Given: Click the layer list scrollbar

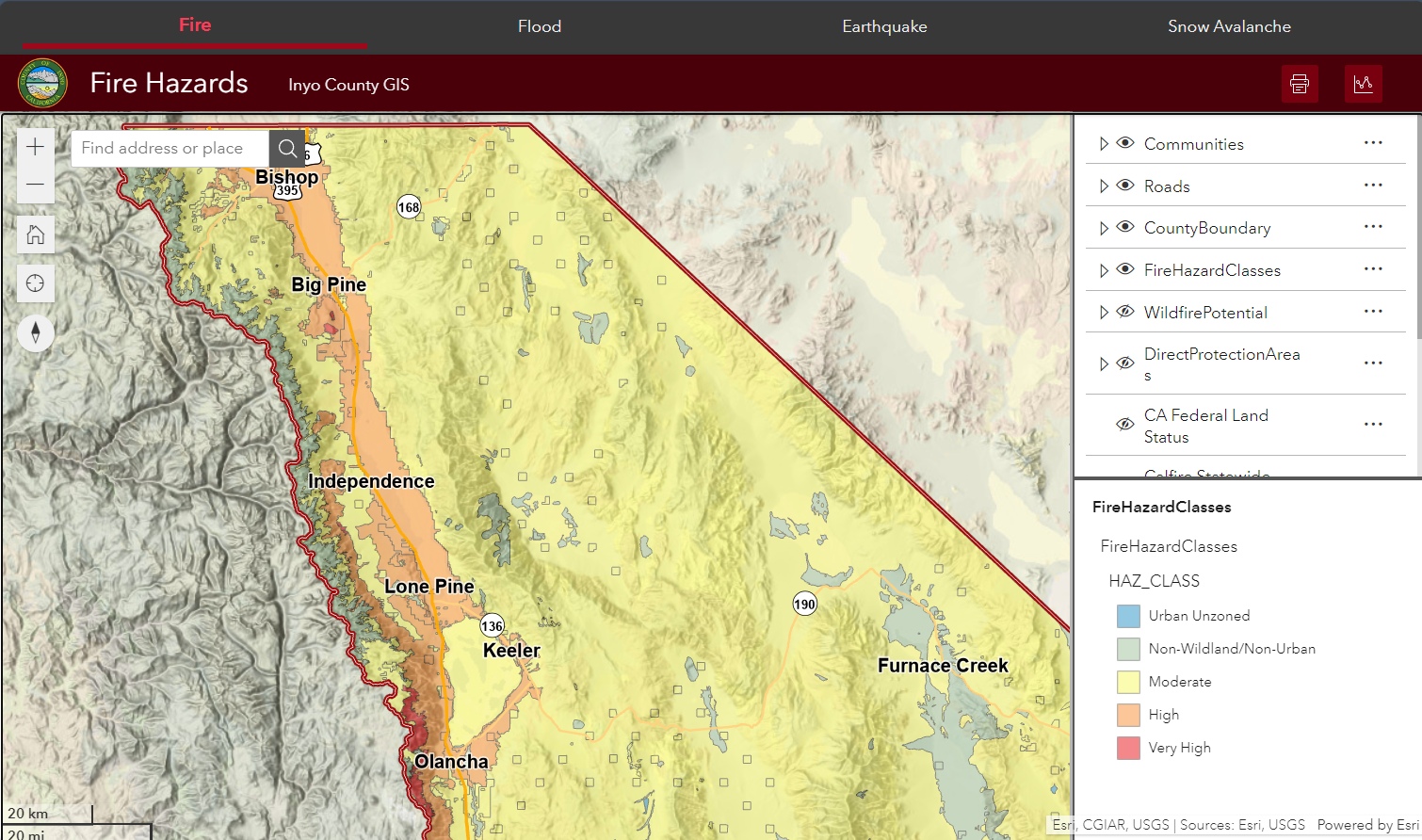Looking at the screenshot, I should click(x=1418, y=226).
